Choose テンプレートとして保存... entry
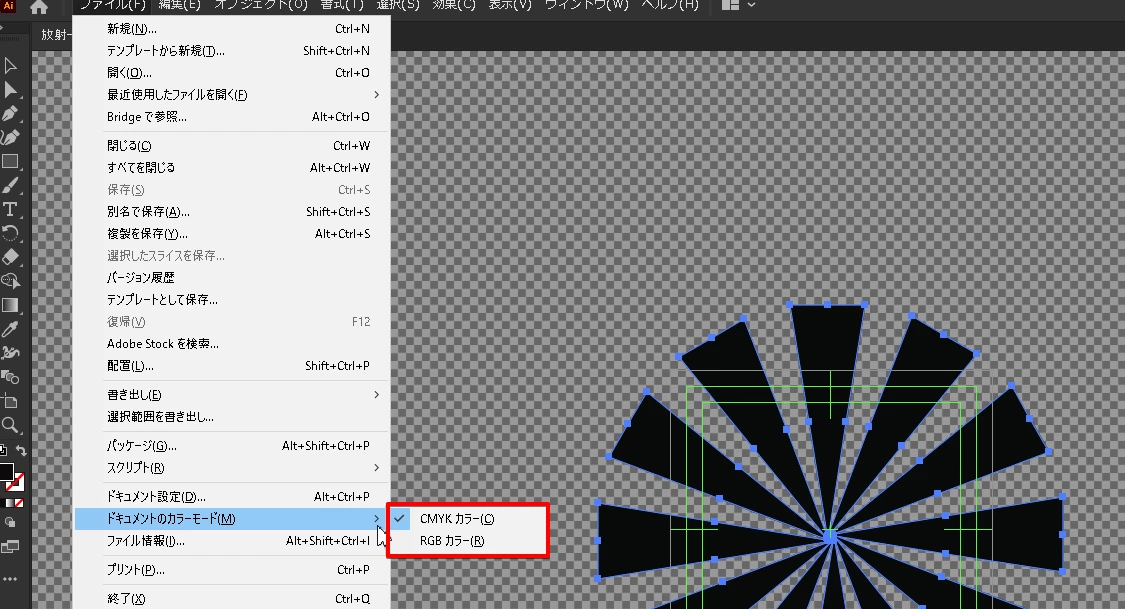Viewport: 1125px width, 609px height. click(x=232, y=300)
